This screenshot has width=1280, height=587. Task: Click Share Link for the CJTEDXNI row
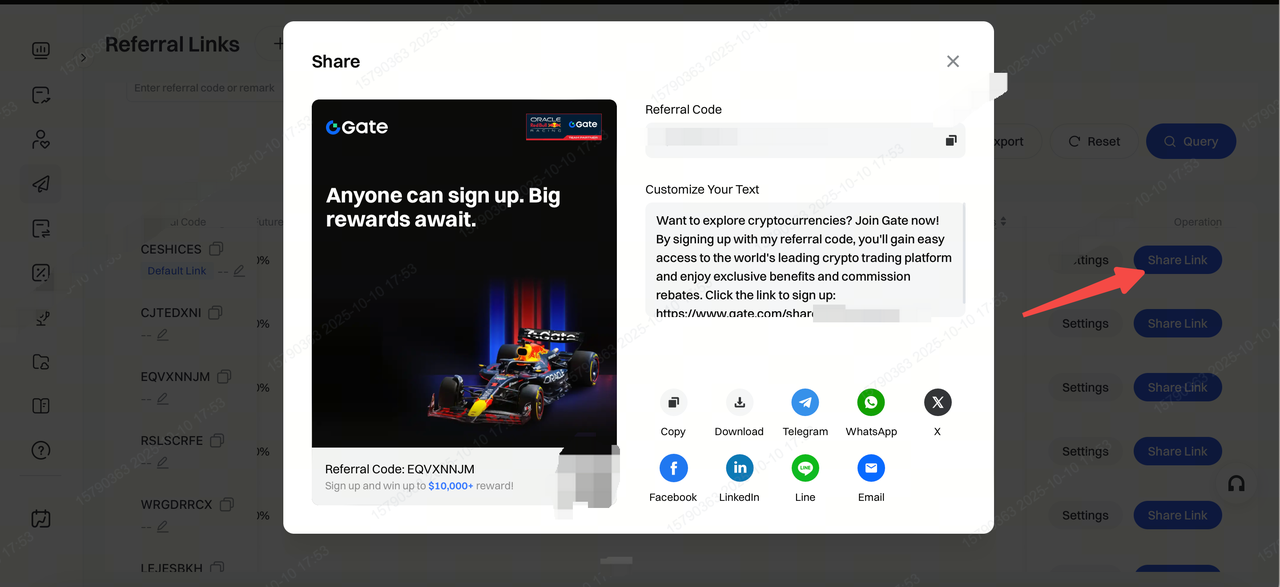(1177, 324)
